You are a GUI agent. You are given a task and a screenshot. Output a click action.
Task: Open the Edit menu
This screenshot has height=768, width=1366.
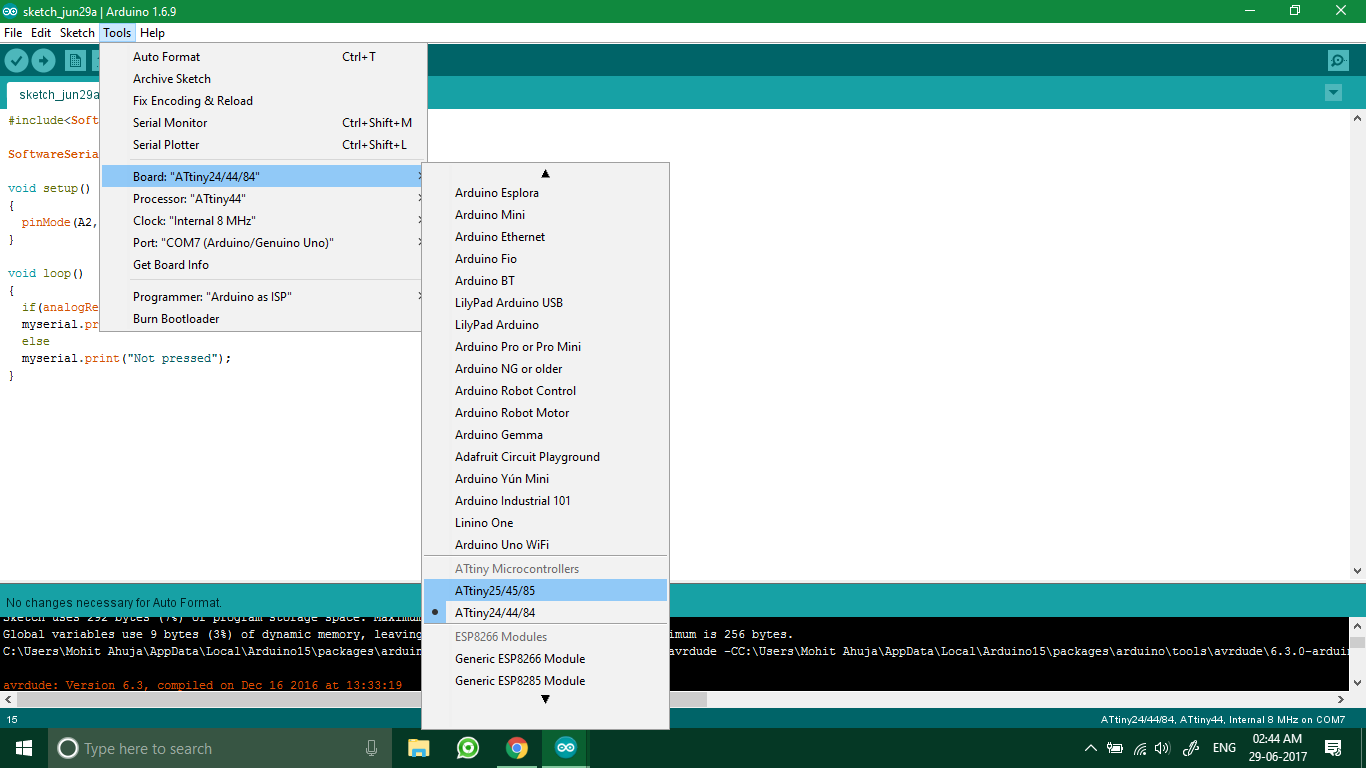click(41, 33)
